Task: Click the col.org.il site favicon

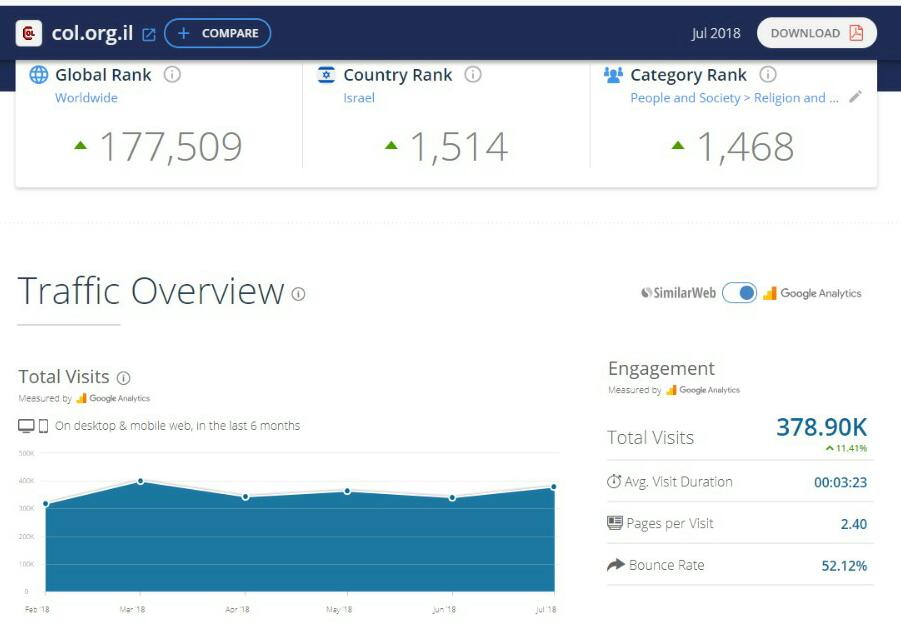Action: pos(29,33)
